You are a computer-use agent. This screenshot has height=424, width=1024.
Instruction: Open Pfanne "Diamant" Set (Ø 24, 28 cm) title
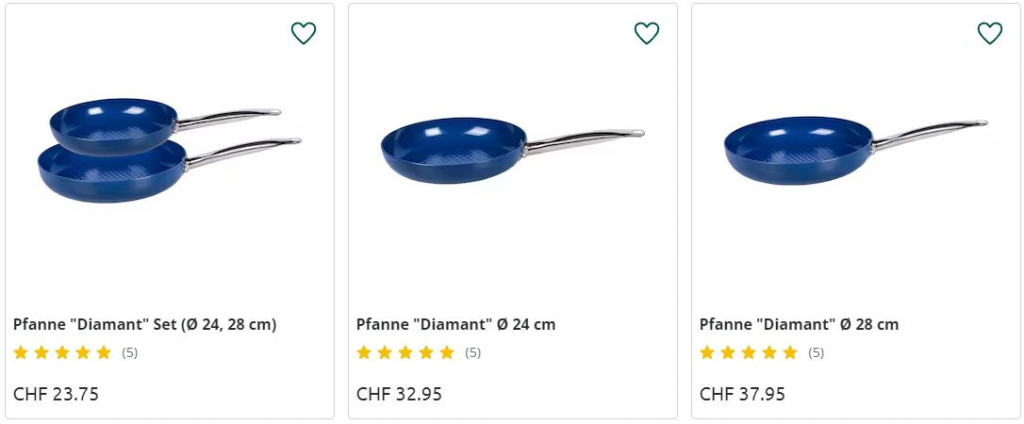[145, 324]
